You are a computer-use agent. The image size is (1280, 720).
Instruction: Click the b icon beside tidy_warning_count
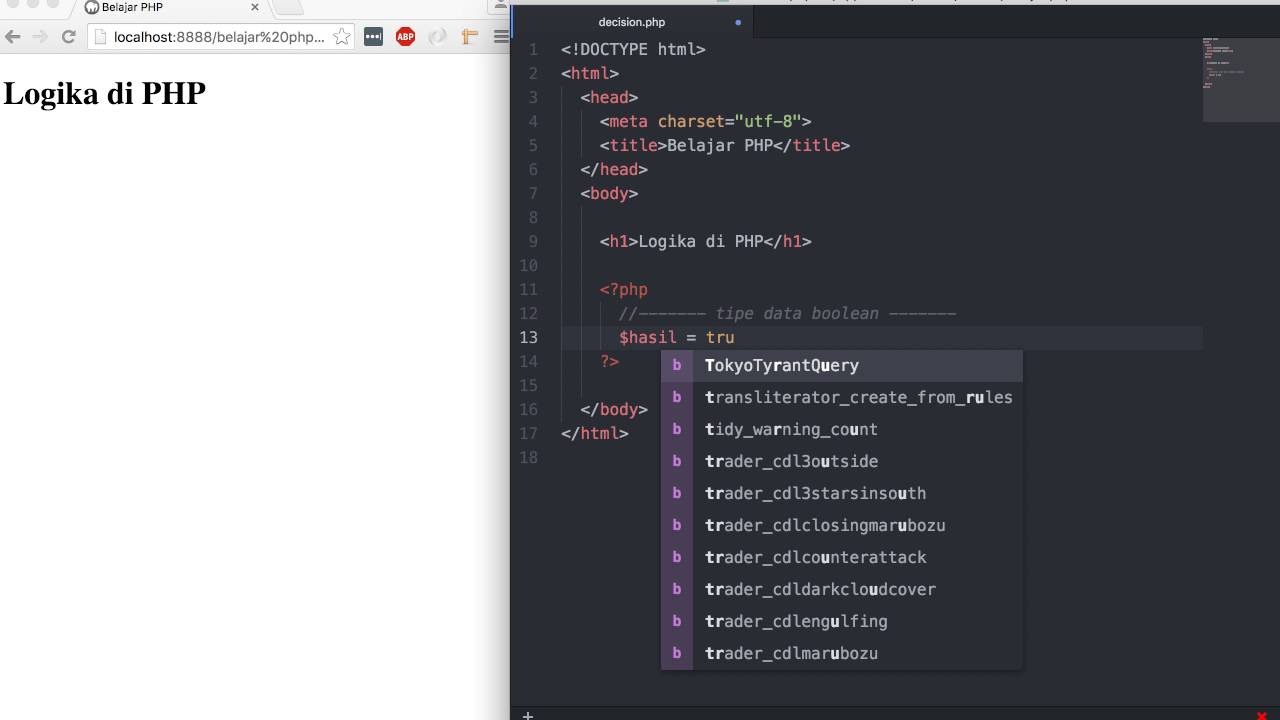pos(677,429)
